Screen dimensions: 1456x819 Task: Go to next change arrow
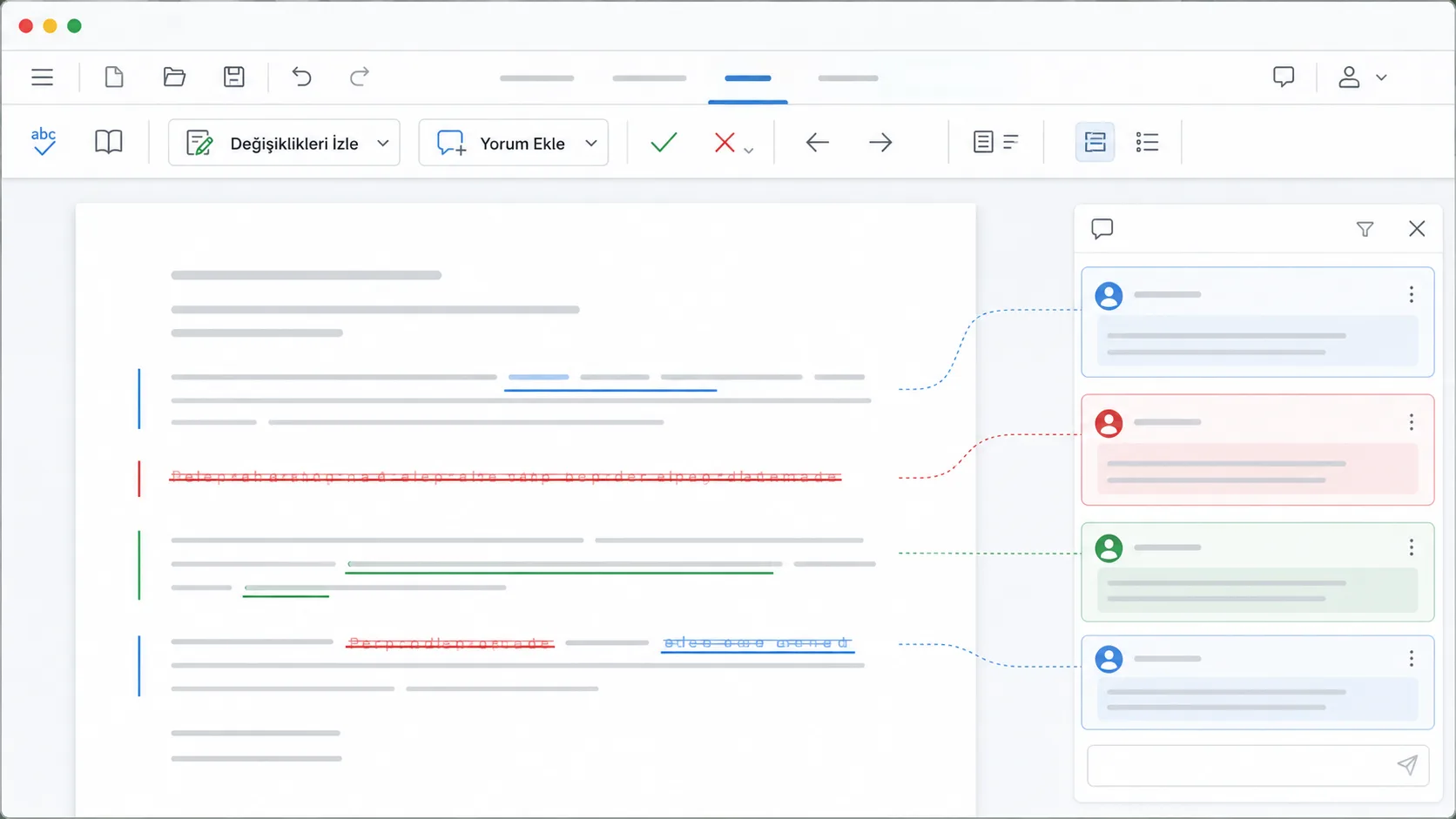point(880,142)
